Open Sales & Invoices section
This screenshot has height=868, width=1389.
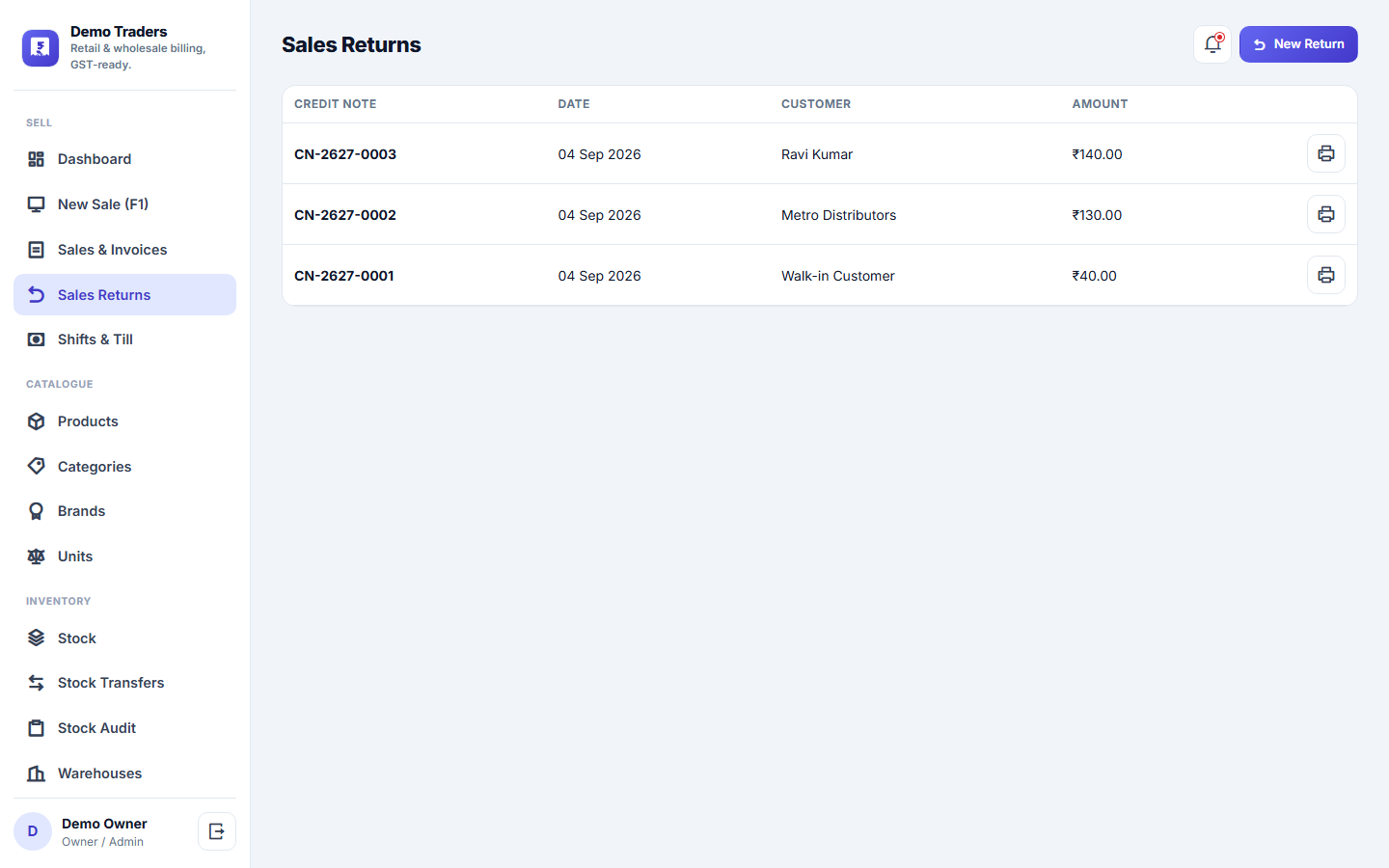pyautogui.click(x=124, y=250)
